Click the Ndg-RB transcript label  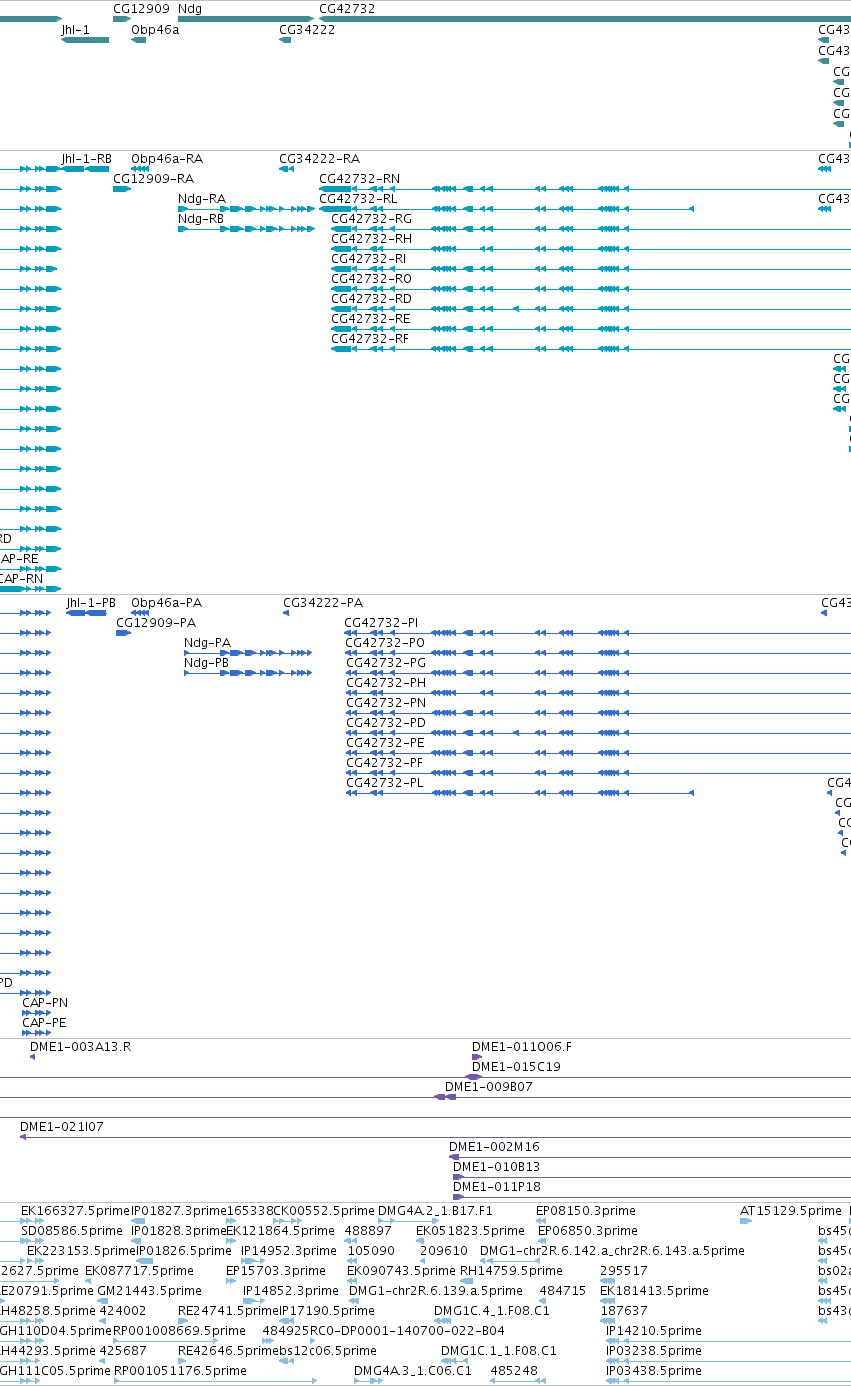click(201, 218)
